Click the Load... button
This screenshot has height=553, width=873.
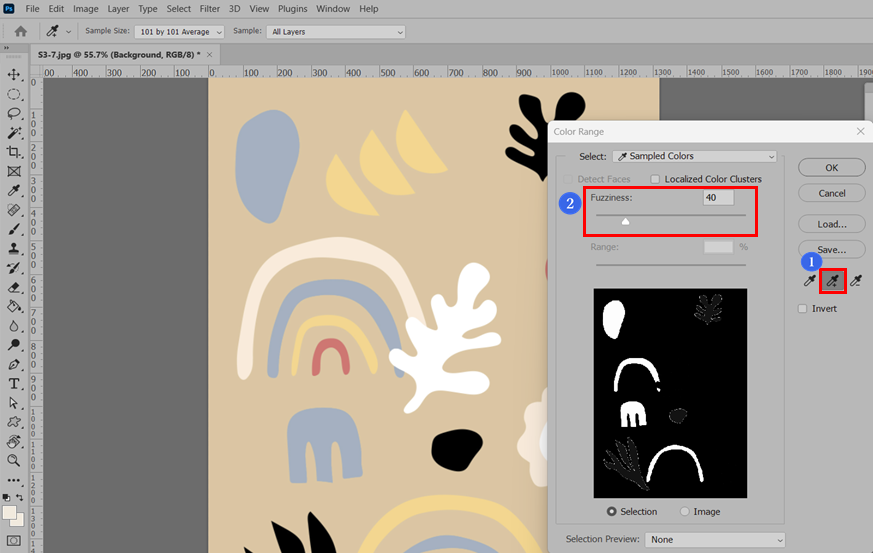(x=831, y=224)
